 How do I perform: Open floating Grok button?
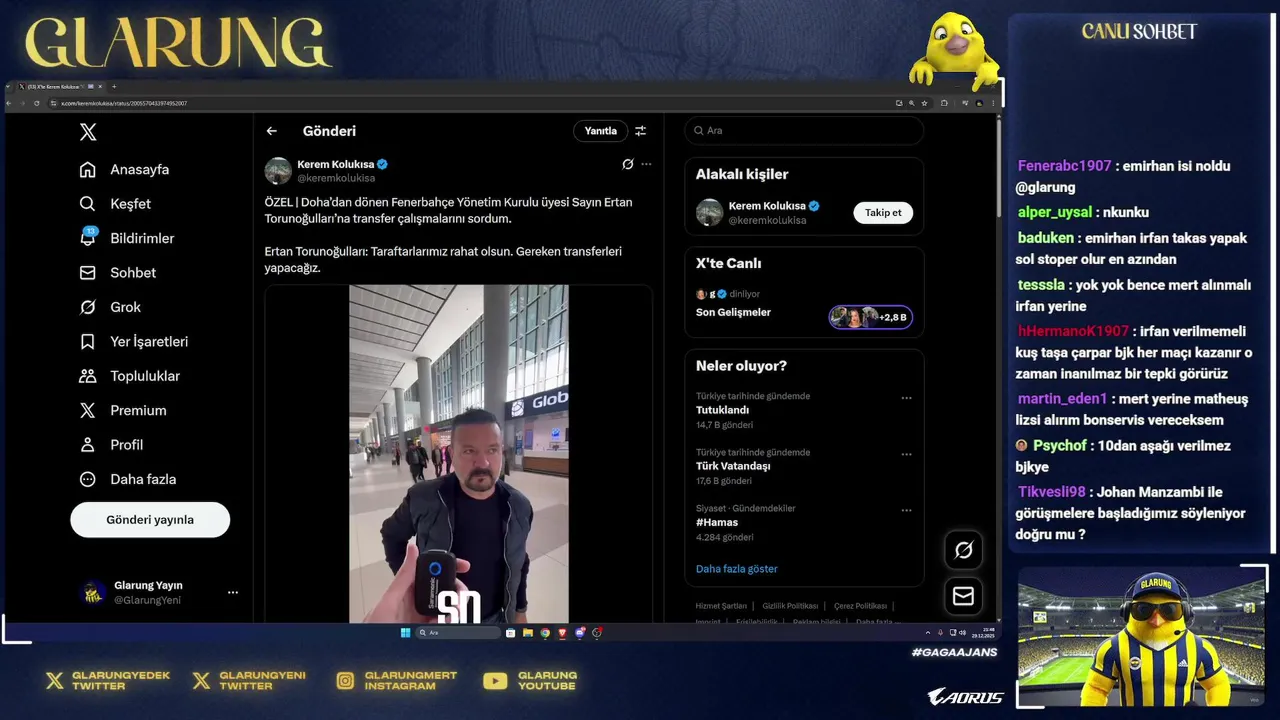pyautogui.click(x=964, y=550)
